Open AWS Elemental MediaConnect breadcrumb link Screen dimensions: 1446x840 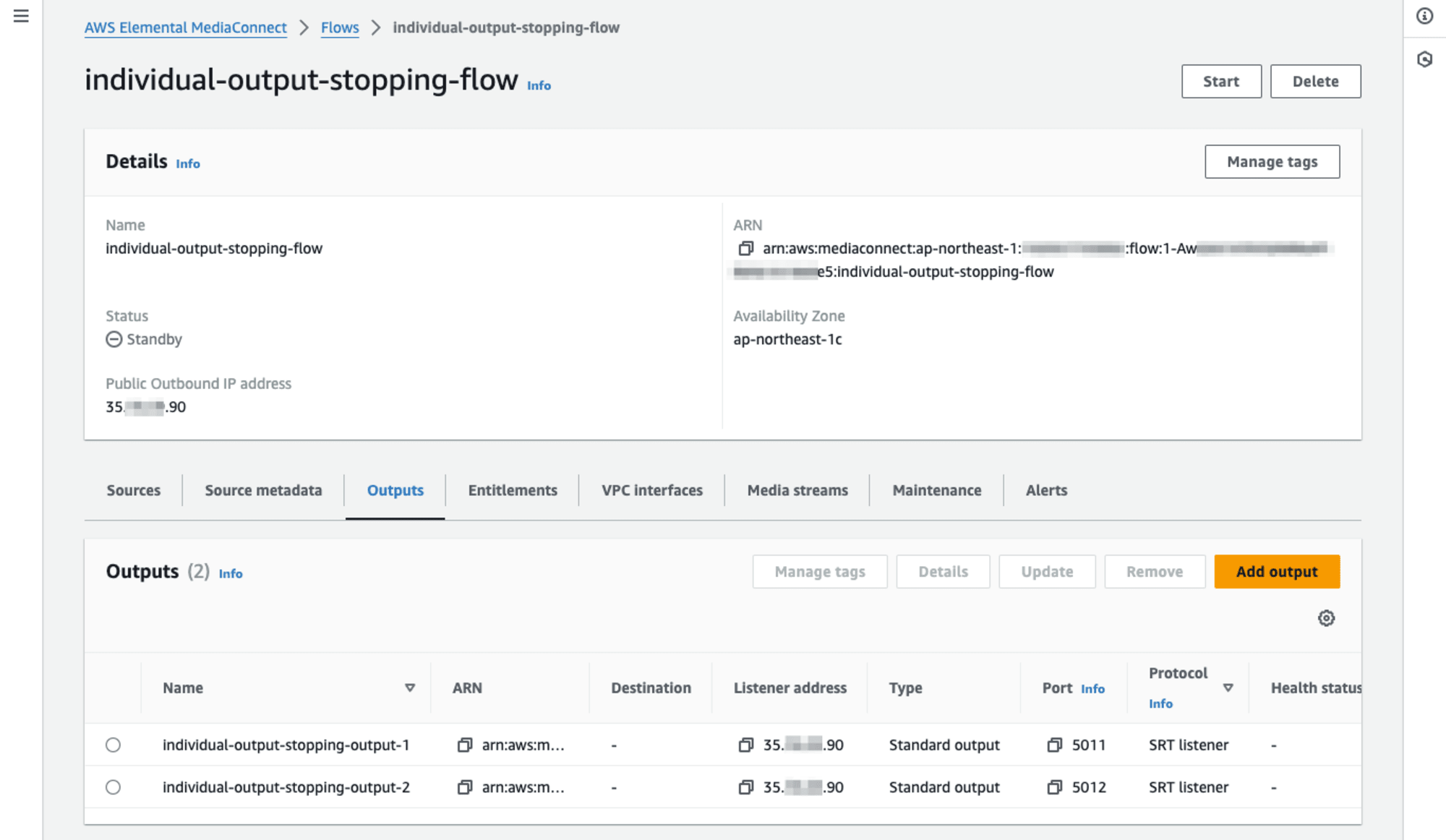(186, 27)
